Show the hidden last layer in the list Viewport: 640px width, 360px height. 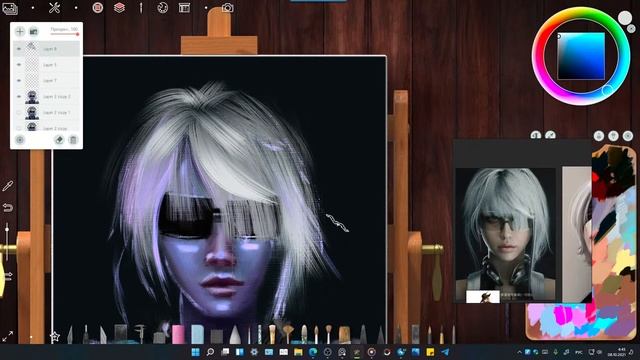tap(18, 128)
